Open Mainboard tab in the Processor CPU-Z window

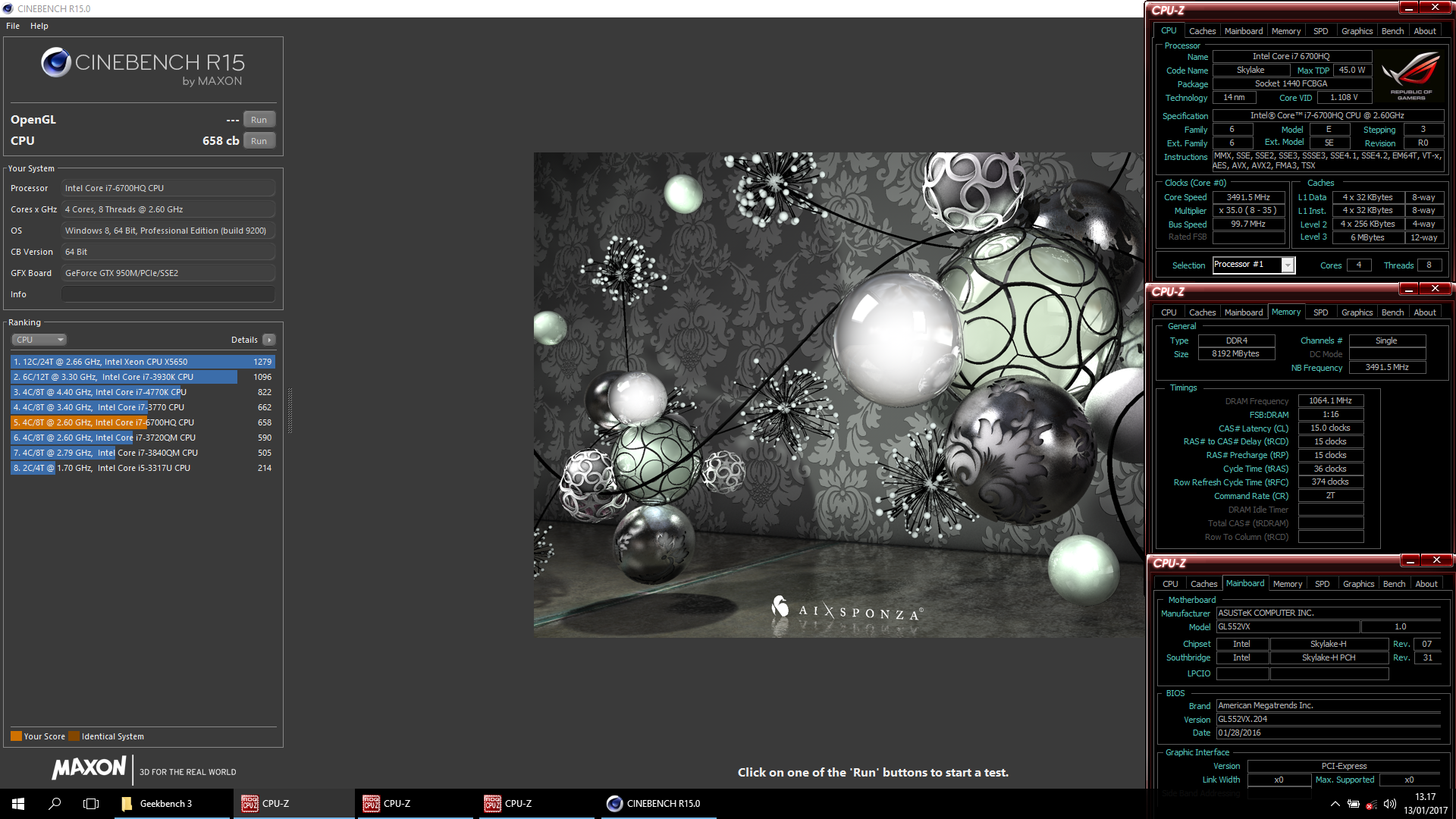(x=1244, y=31)
